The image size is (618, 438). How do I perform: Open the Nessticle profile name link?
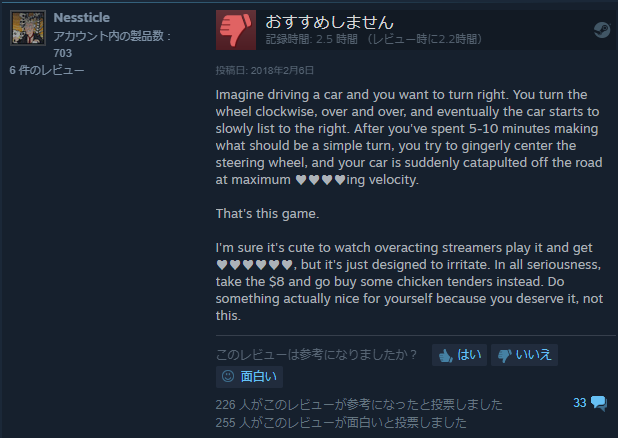[x=82, y=17]
